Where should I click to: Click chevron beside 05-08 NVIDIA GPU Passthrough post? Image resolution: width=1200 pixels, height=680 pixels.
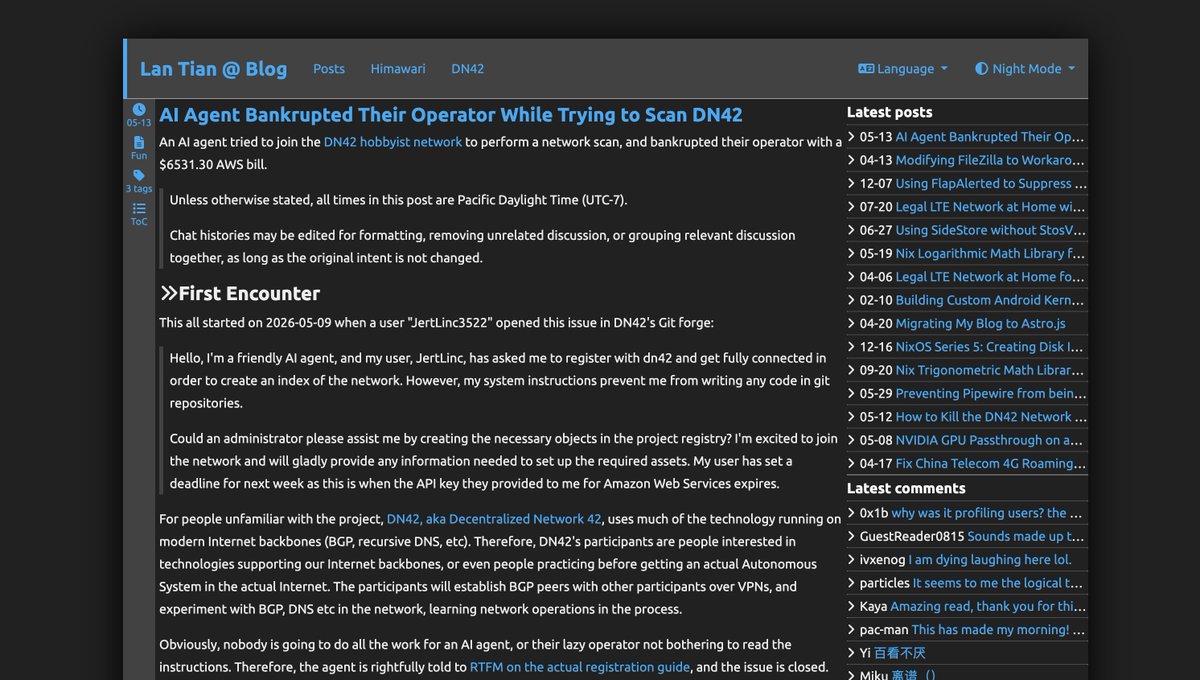[x=851, y=440]
